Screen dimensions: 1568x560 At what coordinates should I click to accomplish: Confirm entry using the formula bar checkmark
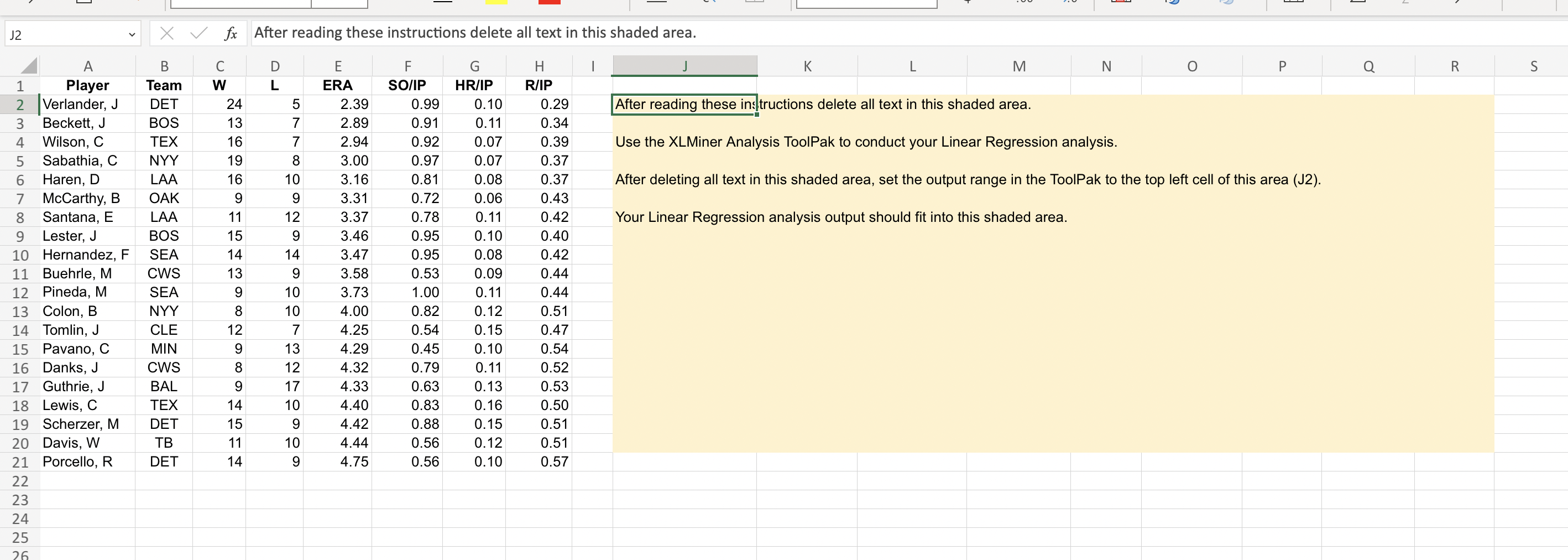coord(197,34)
